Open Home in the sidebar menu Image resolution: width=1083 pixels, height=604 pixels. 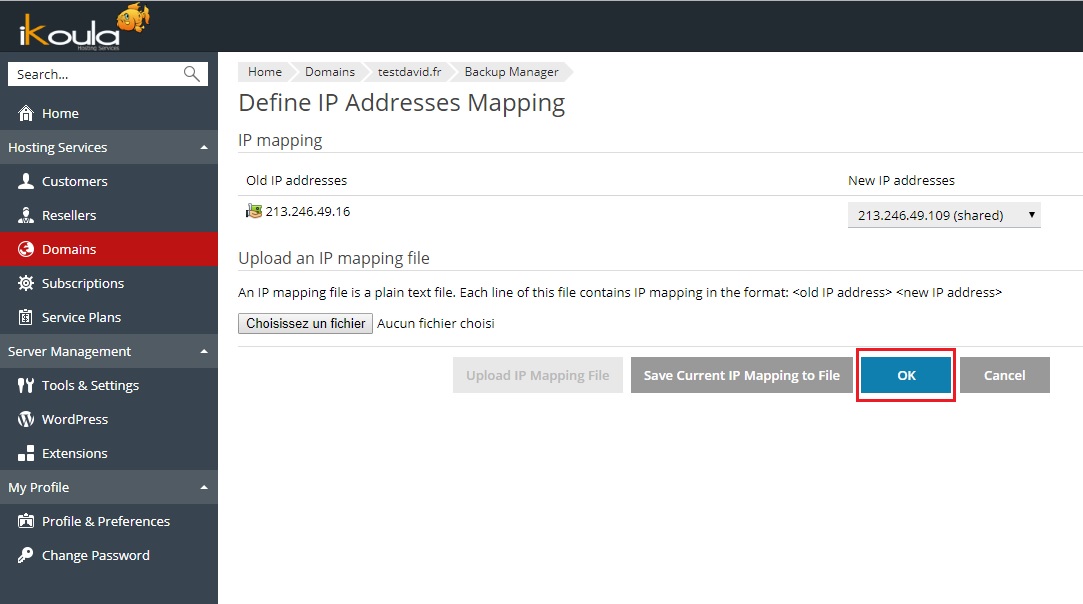click(108, 113)
